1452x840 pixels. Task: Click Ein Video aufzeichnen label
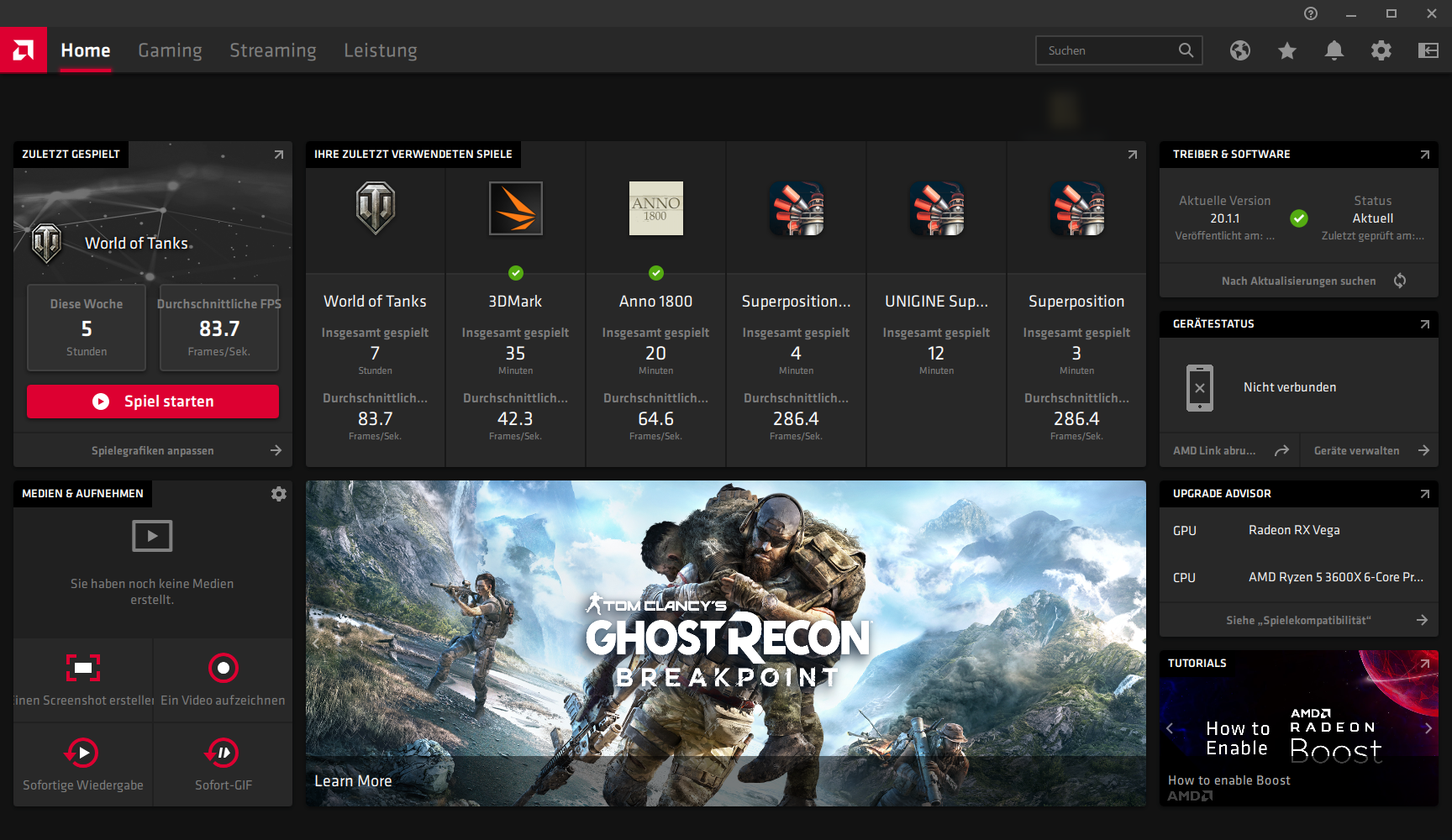(223, 701)
